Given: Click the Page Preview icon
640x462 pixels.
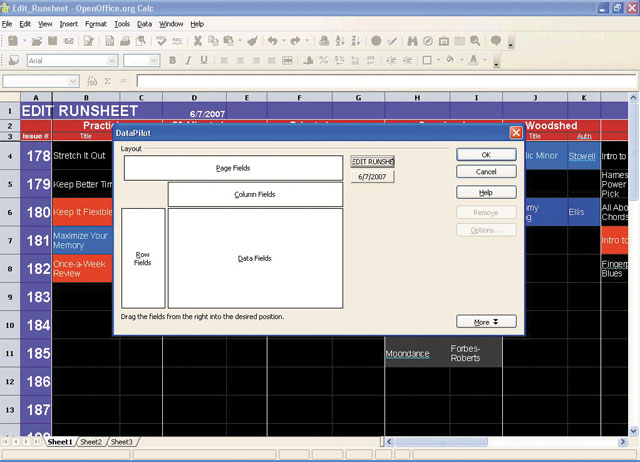Looking at the screenshot, I should coord(141,41).
